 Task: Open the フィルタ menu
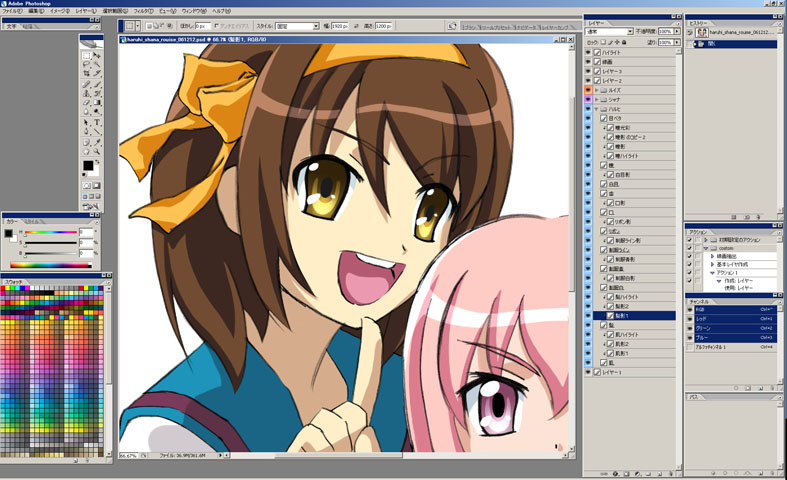point(144,11)
